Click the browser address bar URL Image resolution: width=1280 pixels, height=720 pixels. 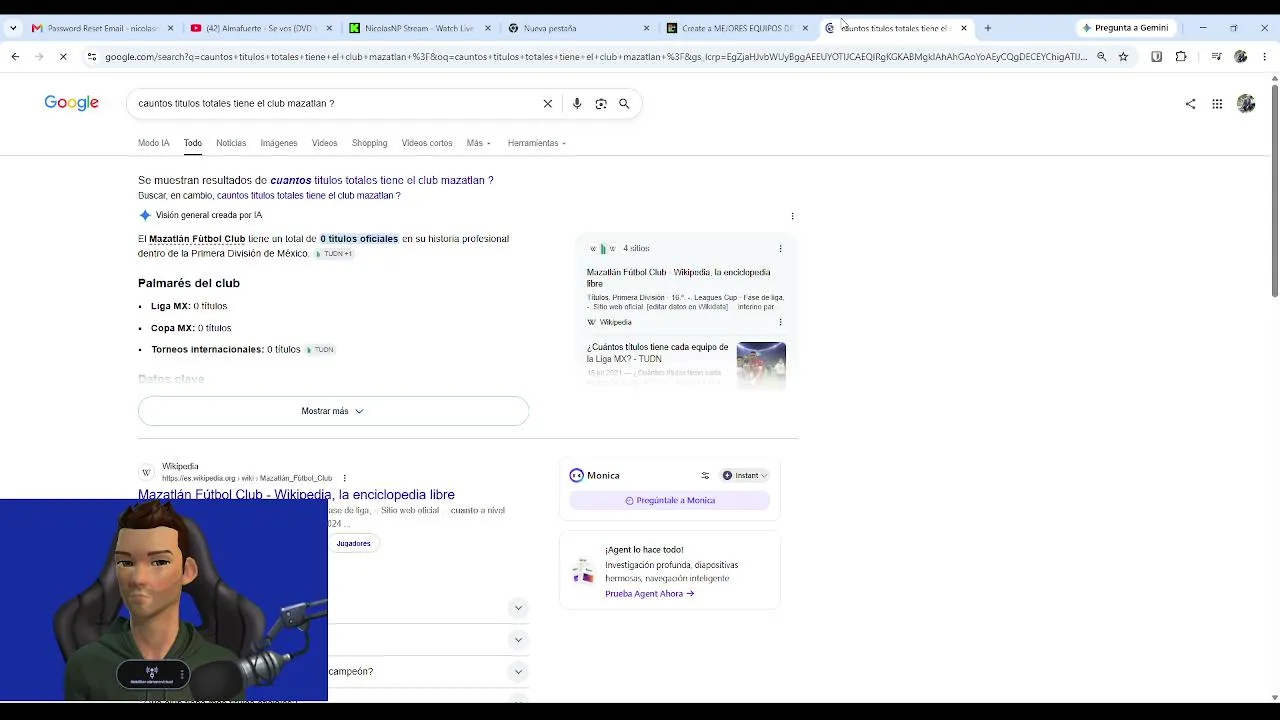click(x=595, y=57)
